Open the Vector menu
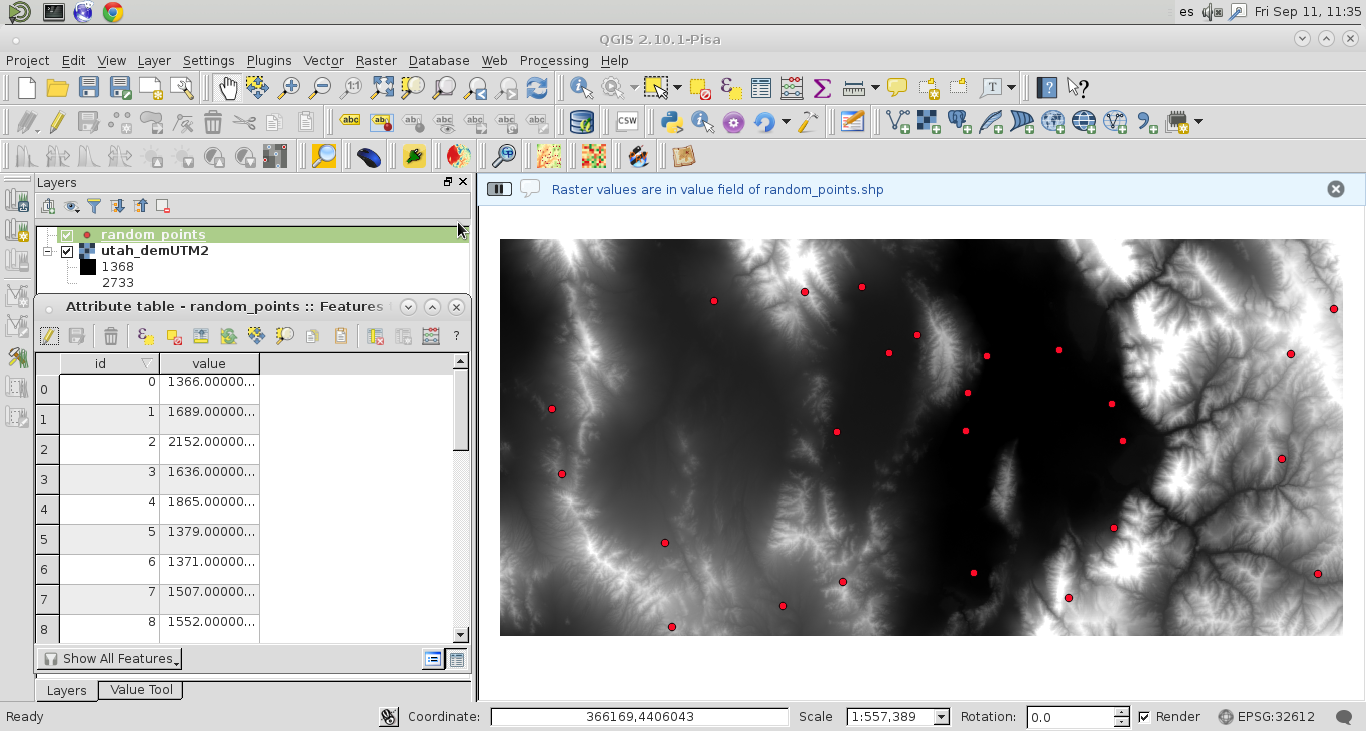This screenshot has width=1366, height=731. pyautogui.click(x=323, y=60)
